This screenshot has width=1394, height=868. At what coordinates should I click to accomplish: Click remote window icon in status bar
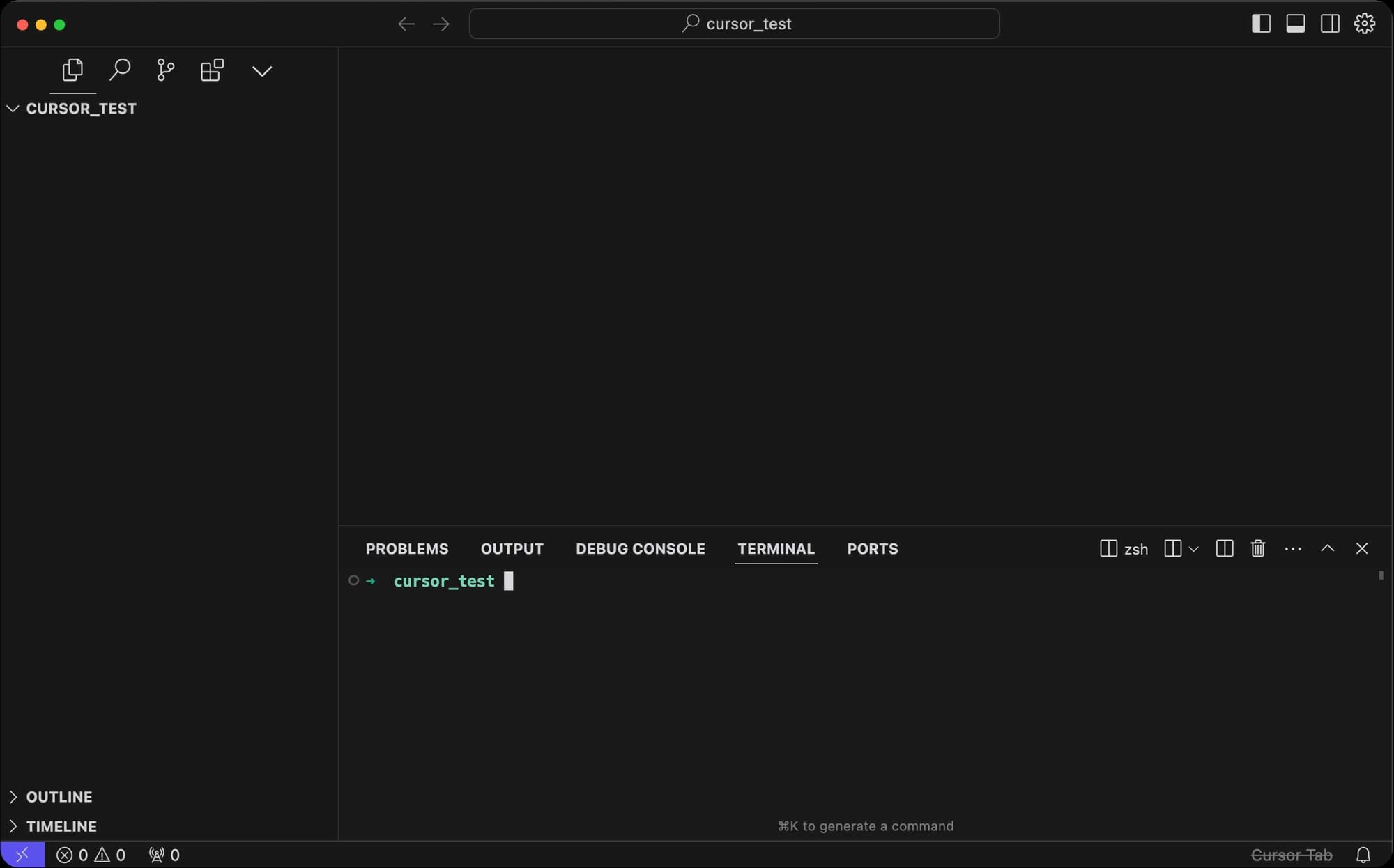tap(22, 855)
